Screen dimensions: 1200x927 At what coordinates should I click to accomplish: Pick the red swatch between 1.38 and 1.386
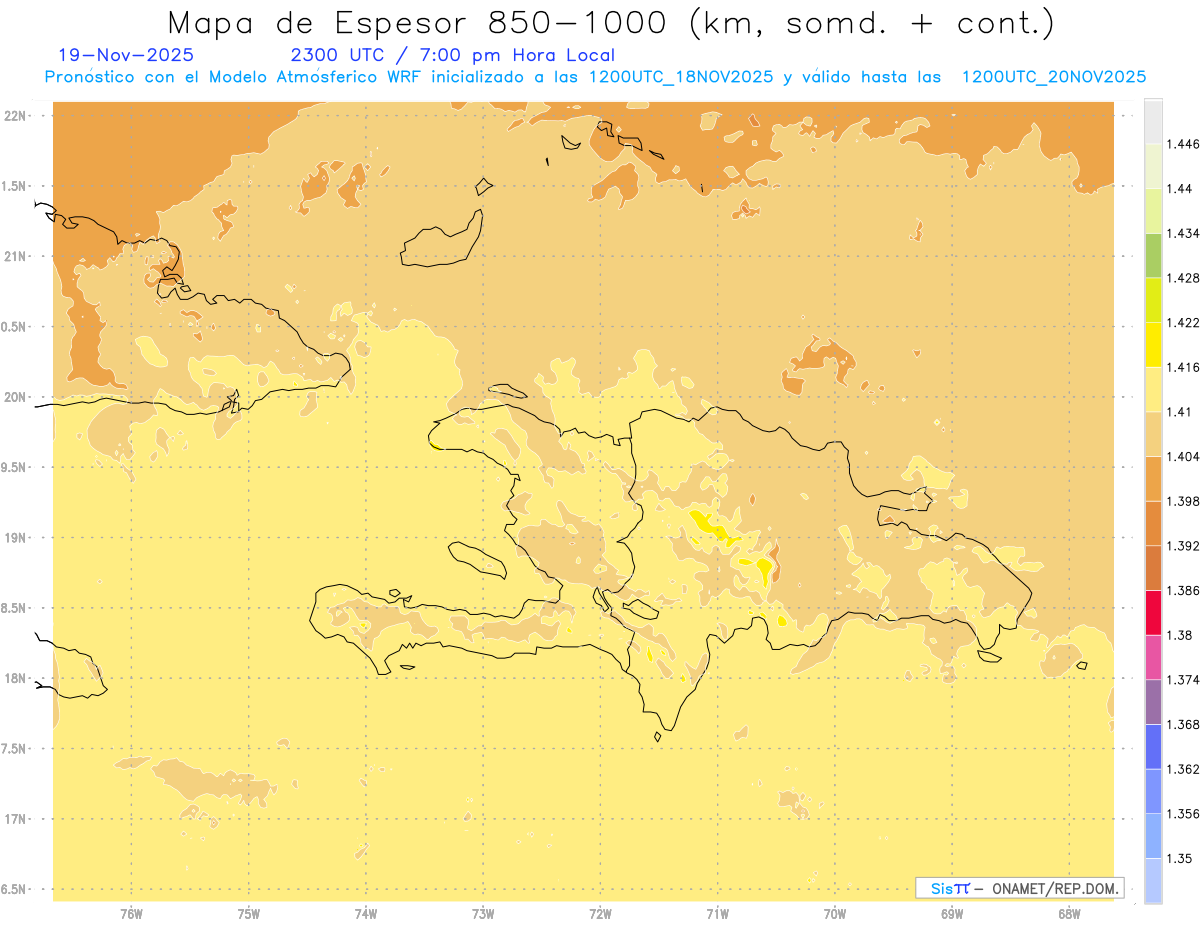[1153, 613]
